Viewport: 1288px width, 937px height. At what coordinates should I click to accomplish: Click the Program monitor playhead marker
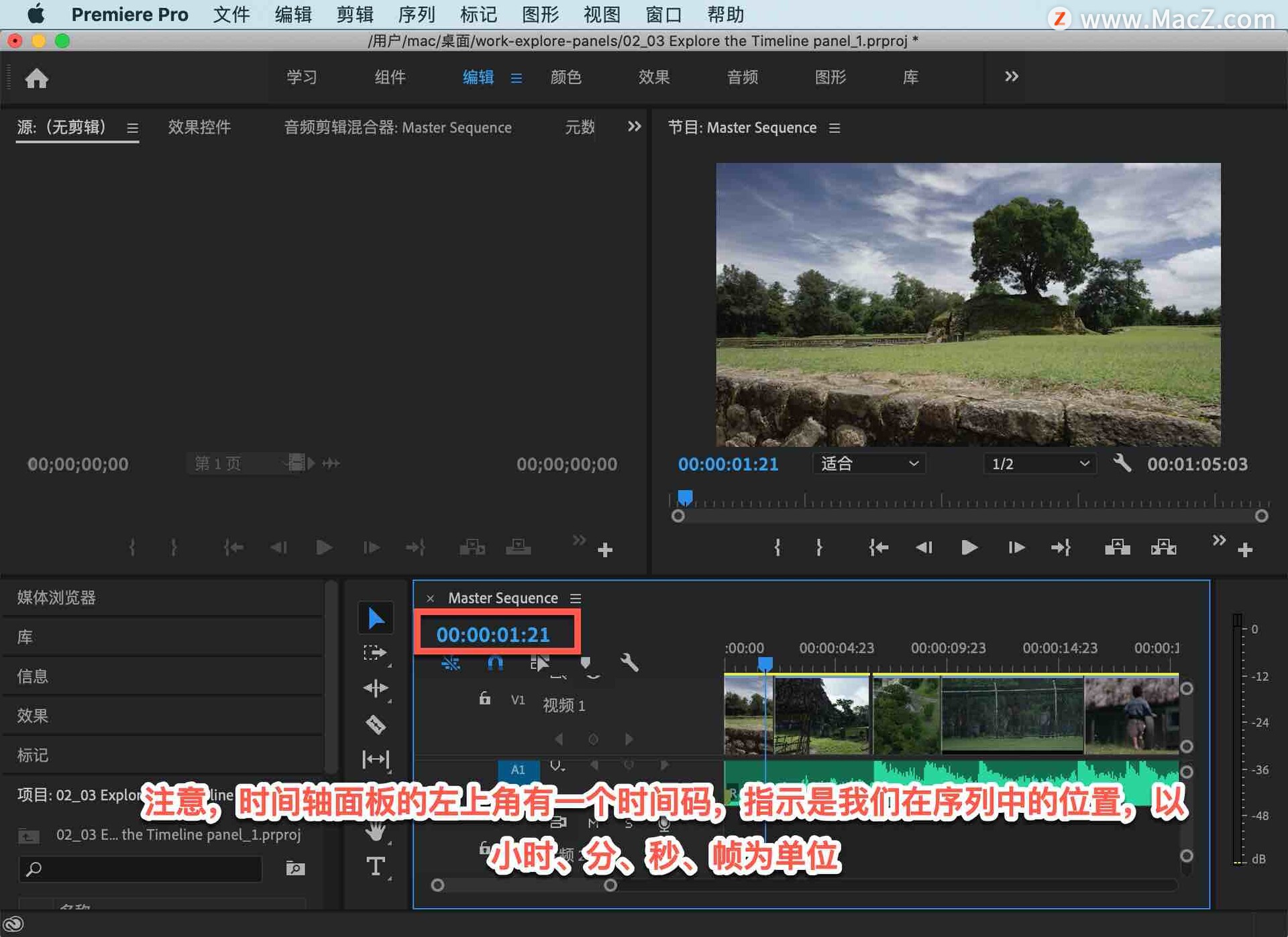click(685, 497)
